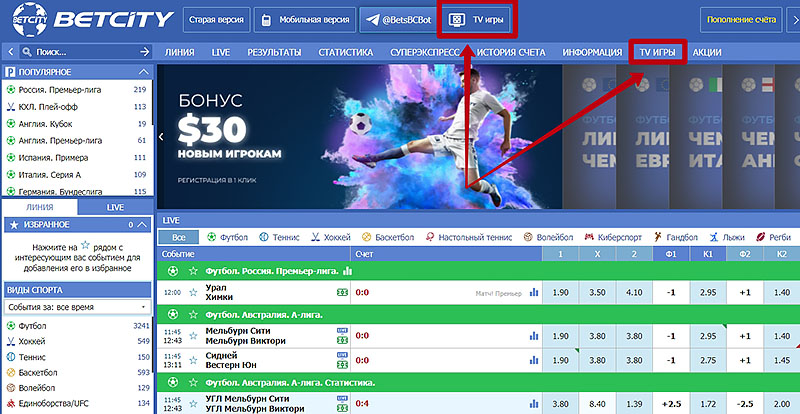
Task: Collapse the ИЗБРАННОЕ panel
Action: coord(143,225)
